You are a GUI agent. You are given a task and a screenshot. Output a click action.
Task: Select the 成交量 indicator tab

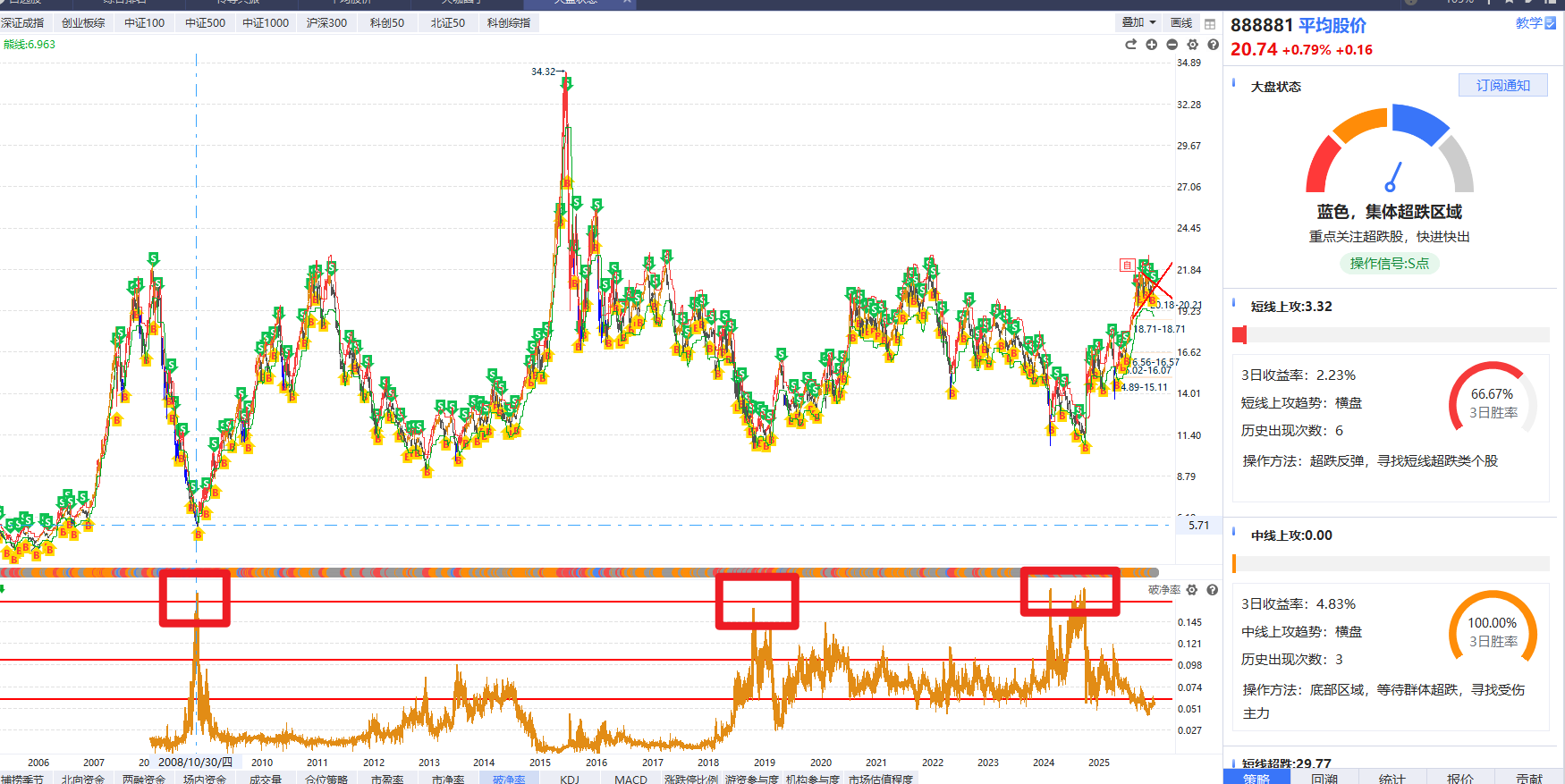tap(266, 779)
